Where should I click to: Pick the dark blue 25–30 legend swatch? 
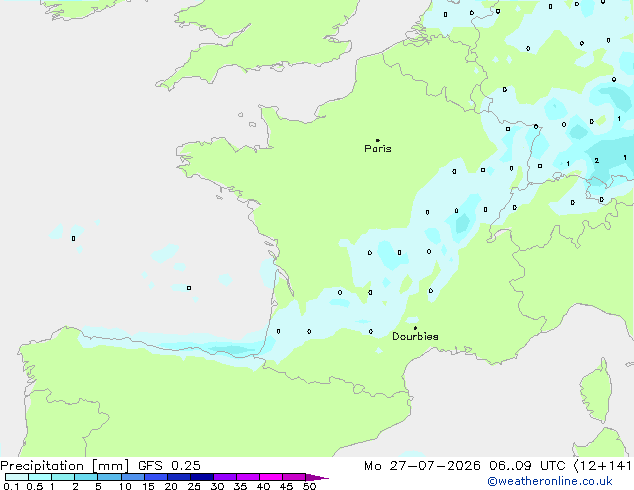tap(202, 477)
